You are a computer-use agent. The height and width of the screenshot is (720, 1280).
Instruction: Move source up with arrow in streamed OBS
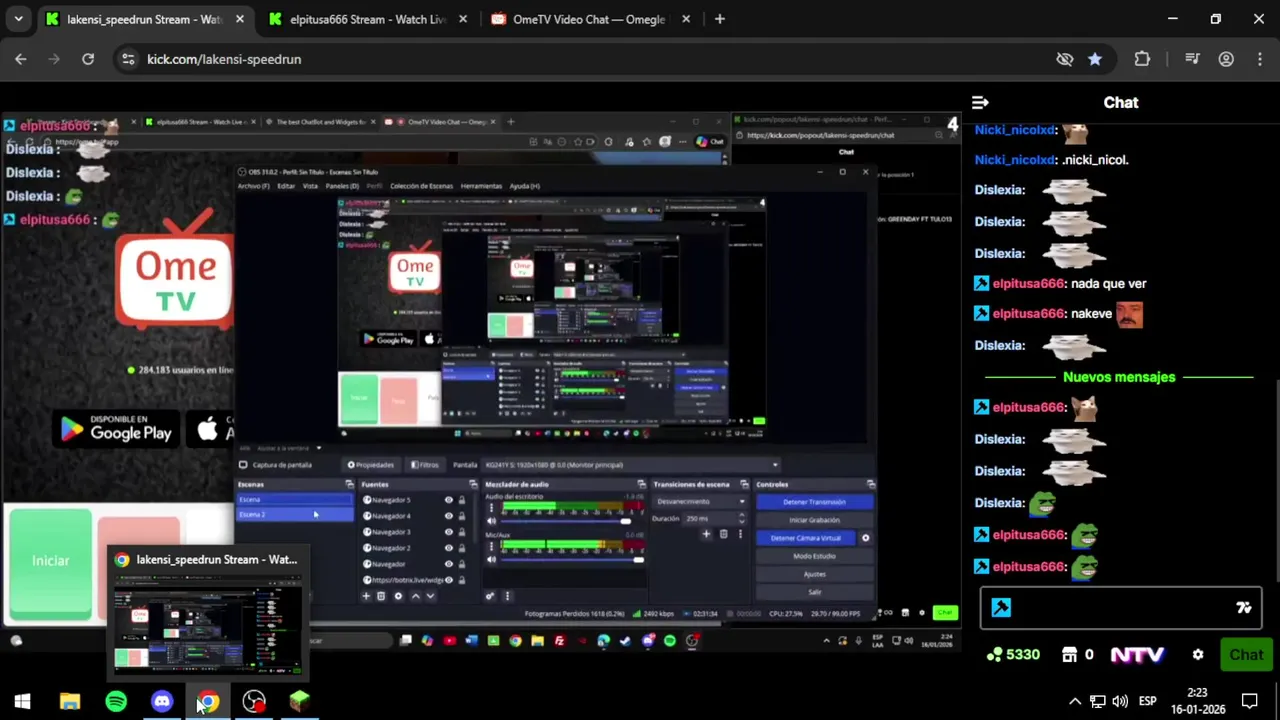pyautogui.click(x=415, y=596)
